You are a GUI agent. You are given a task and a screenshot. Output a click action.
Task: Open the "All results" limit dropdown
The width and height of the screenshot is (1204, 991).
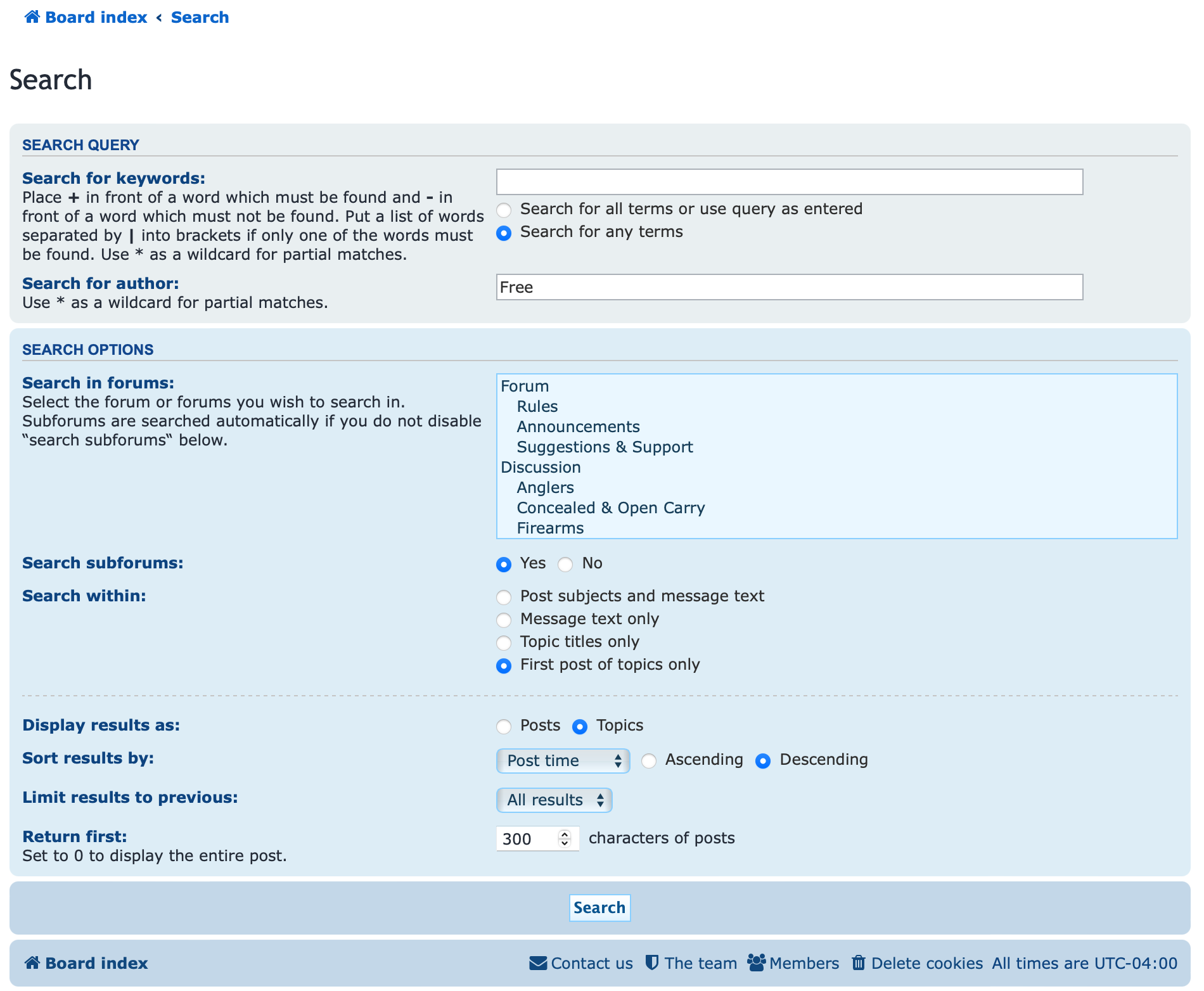click(x=553, y=800)
